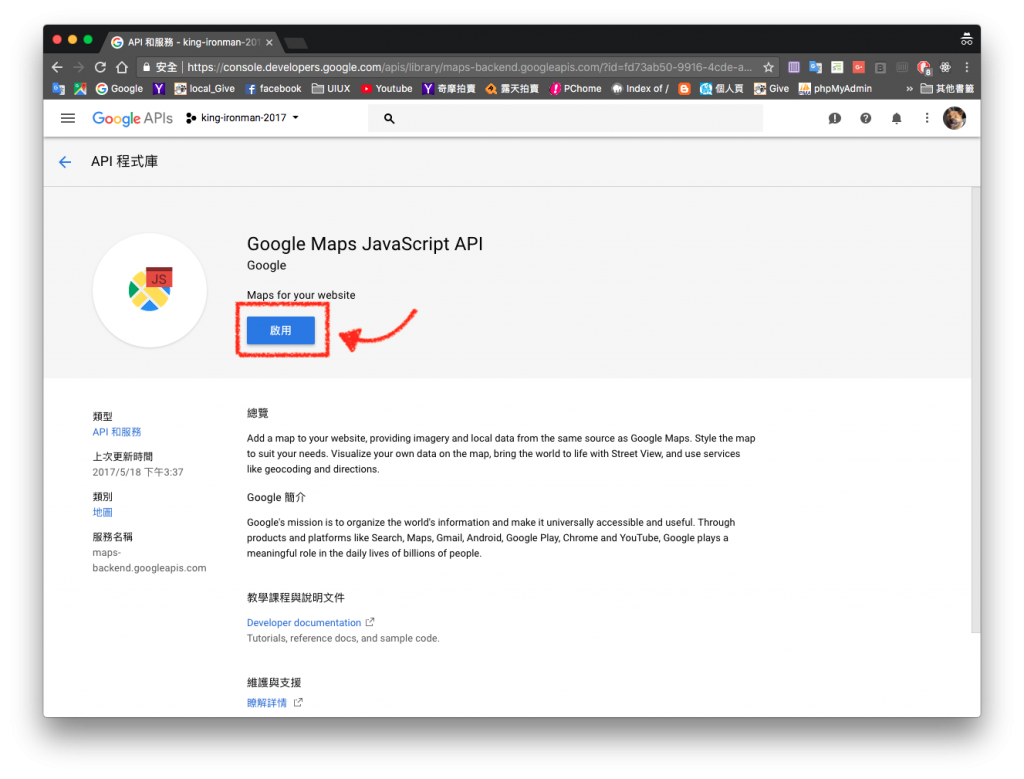
Task: Open the 地圖 category link
Action: click(103, 513)
